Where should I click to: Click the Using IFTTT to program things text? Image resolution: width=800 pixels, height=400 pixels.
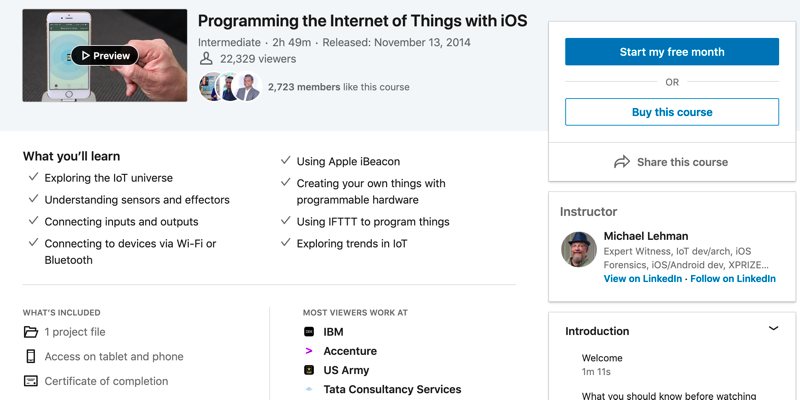[373, 222]
